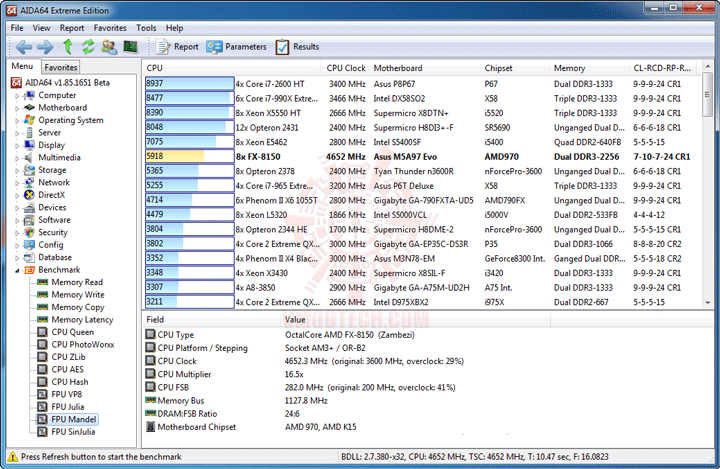
Task: Click the Forward navigation arrow
Action: (x=45, y=47)
